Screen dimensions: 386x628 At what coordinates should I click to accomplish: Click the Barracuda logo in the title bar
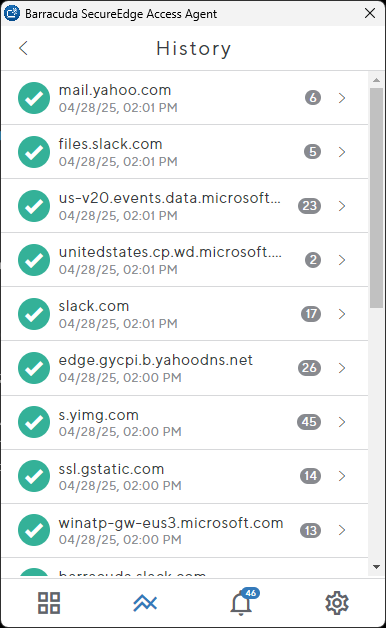coord(12,13)
